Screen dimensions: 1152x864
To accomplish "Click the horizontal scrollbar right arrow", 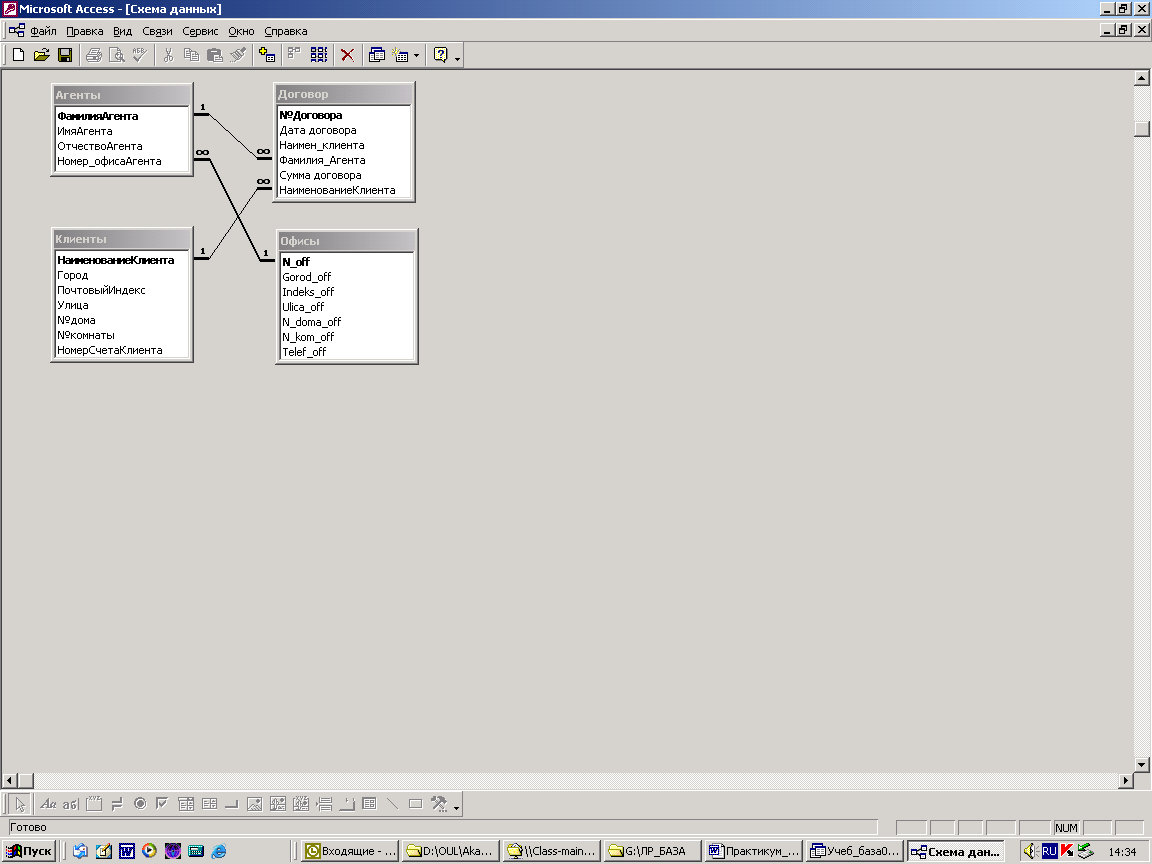I will [1126, 780].
